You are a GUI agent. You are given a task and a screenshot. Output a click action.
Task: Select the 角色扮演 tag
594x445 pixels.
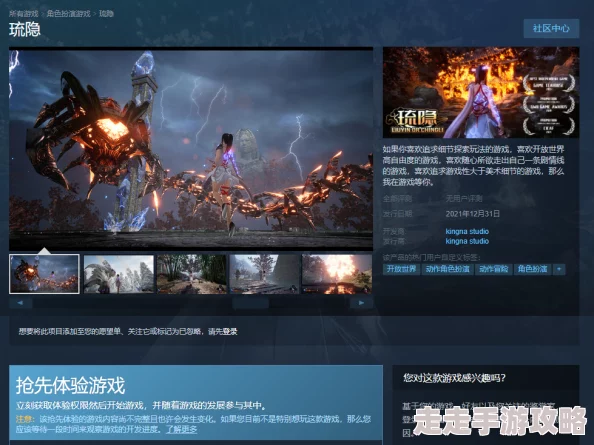532,269
